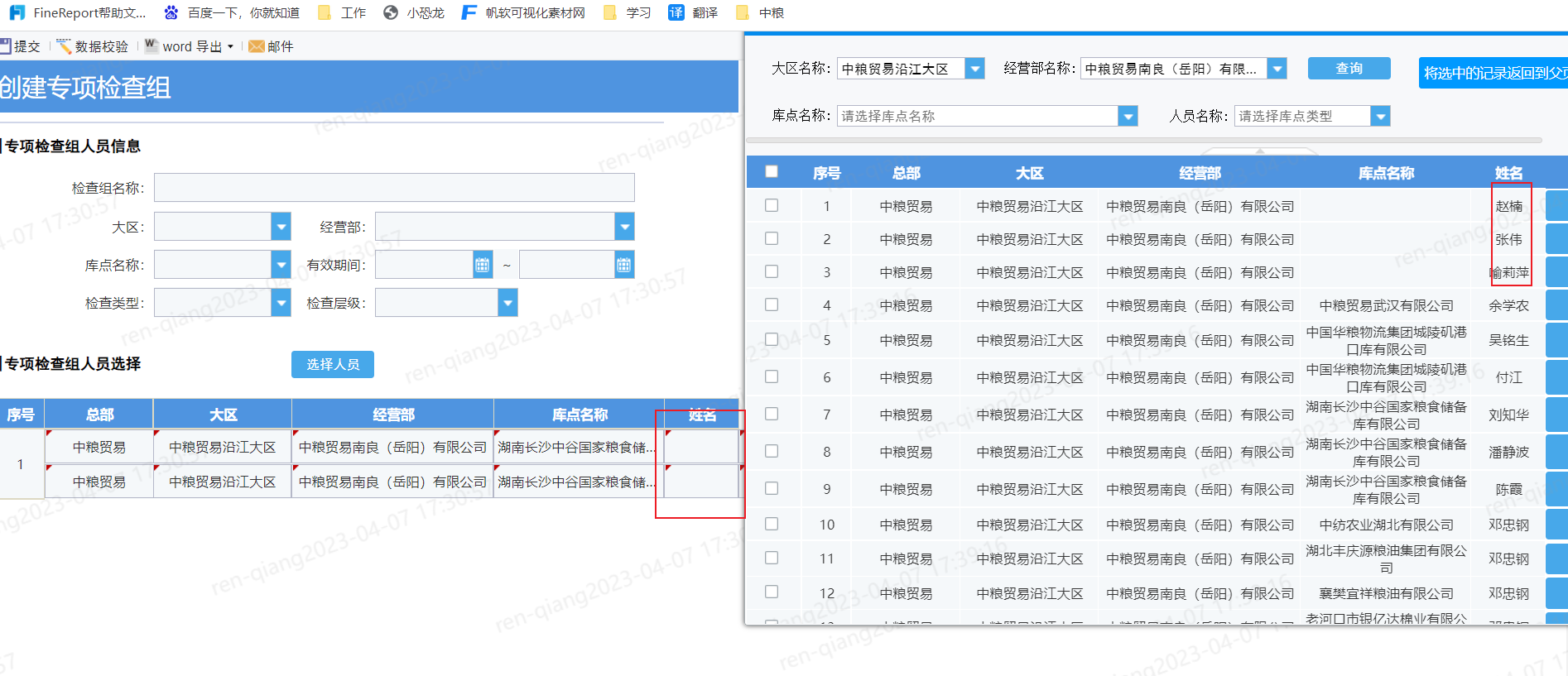Screen dimensions: 1568x676
Task: Expand the 大区 dropdown in the form
Action: tap(281, 226)
